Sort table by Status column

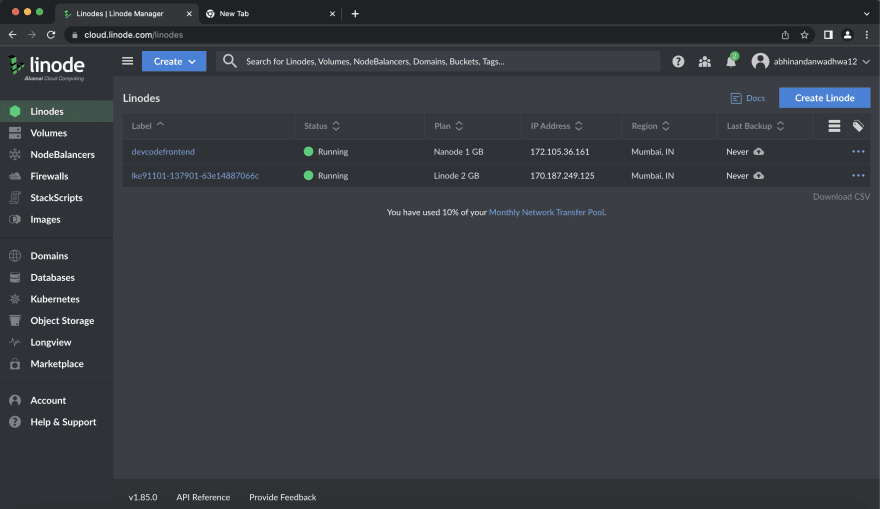click(x=322, y=126)
